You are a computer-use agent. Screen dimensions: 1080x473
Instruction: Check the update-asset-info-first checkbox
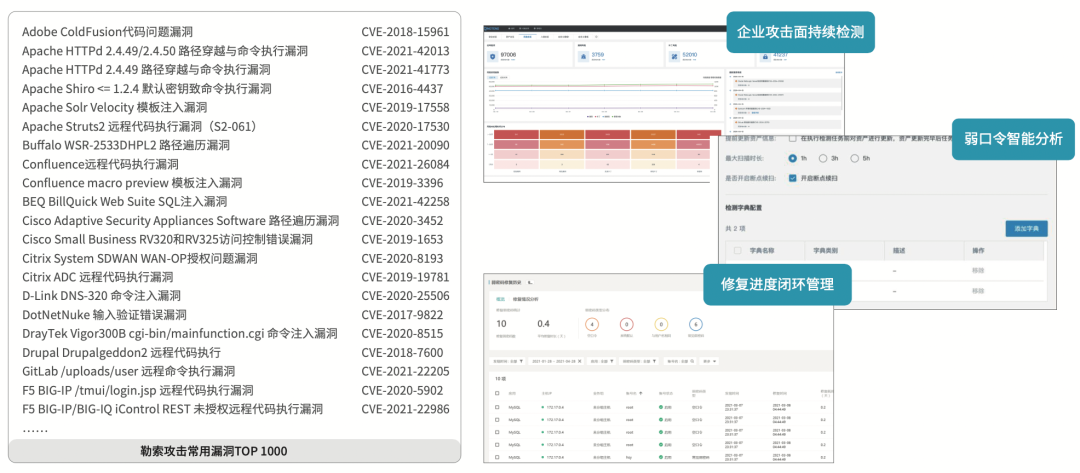tap(793, 138)
